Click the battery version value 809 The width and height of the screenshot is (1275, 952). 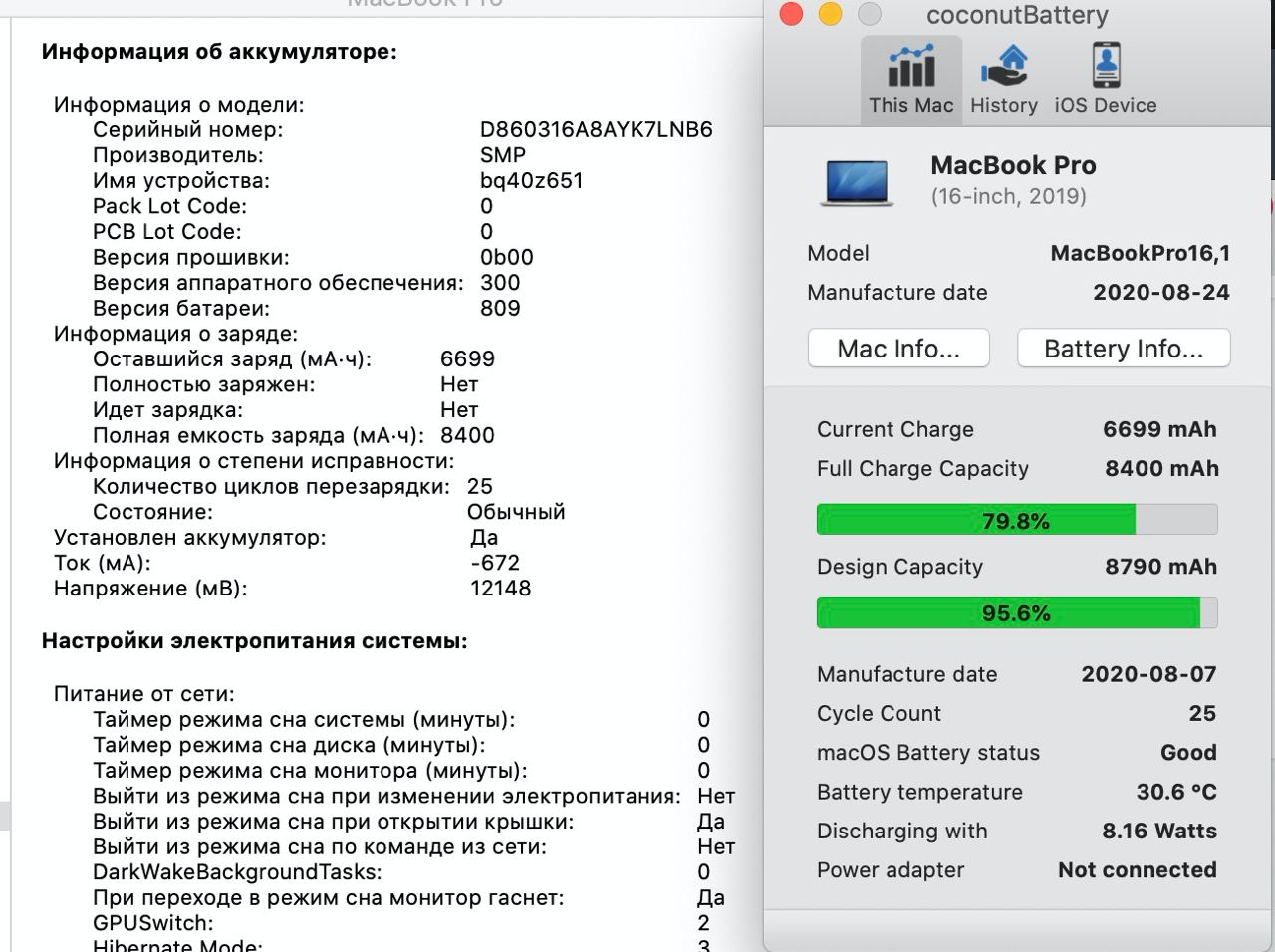pos(500,308)
